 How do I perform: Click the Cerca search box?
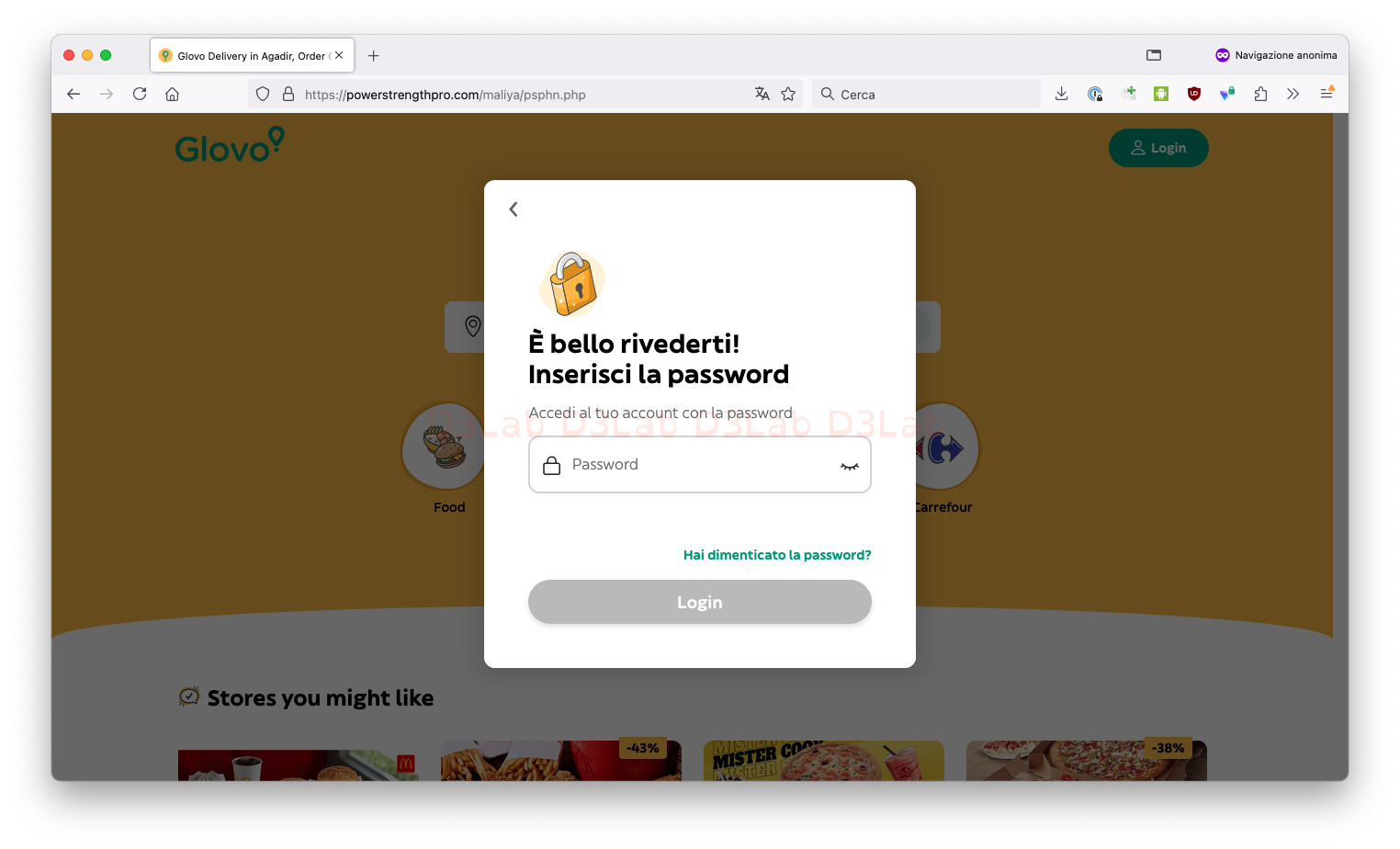[x=926, y=94]
